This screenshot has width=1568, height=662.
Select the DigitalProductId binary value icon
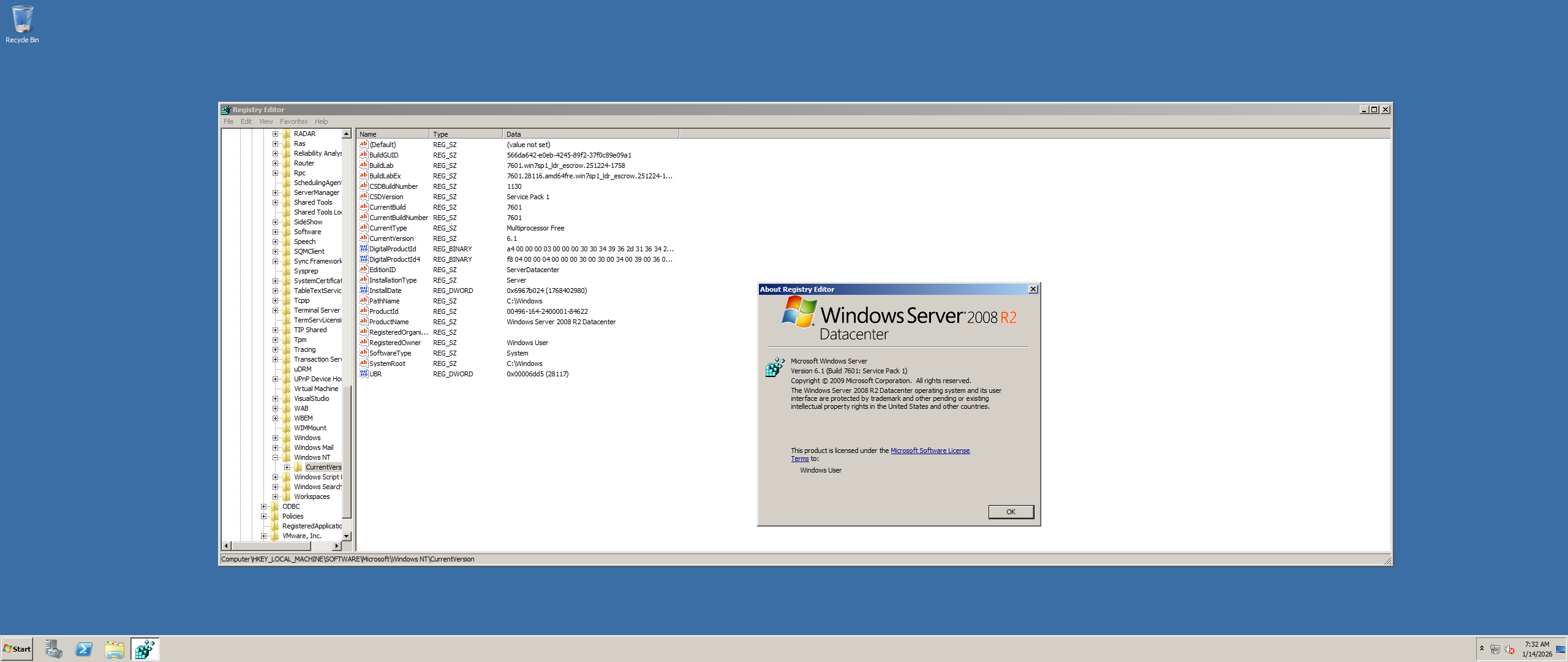(364, 249)
